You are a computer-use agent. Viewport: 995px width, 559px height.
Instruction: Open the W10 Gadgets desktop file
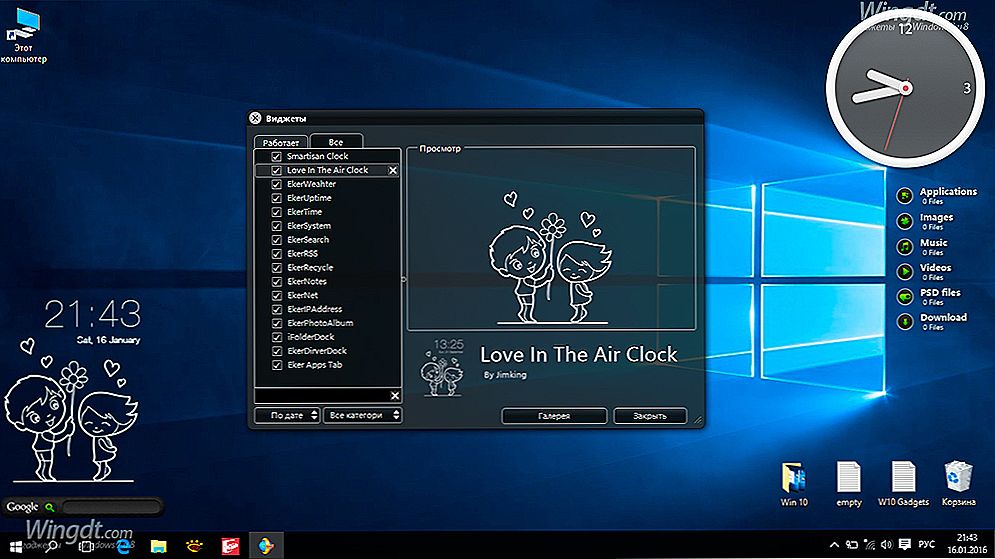click(903, 483)
